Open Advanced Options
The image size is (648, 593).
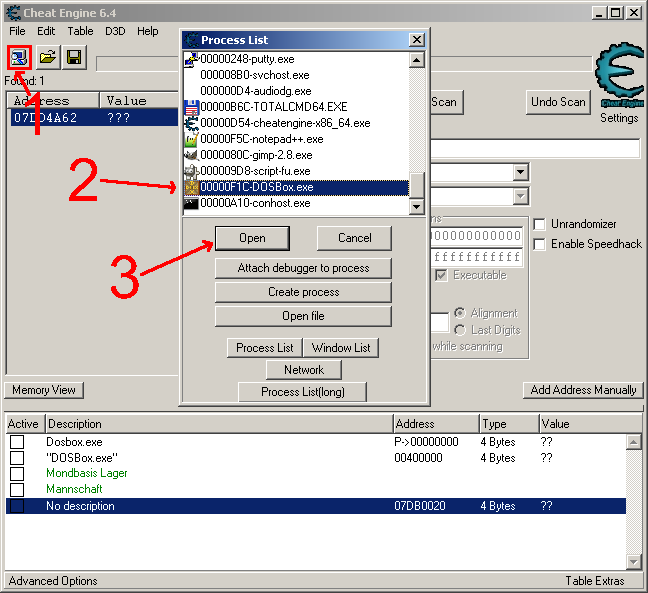click(53, 581)
